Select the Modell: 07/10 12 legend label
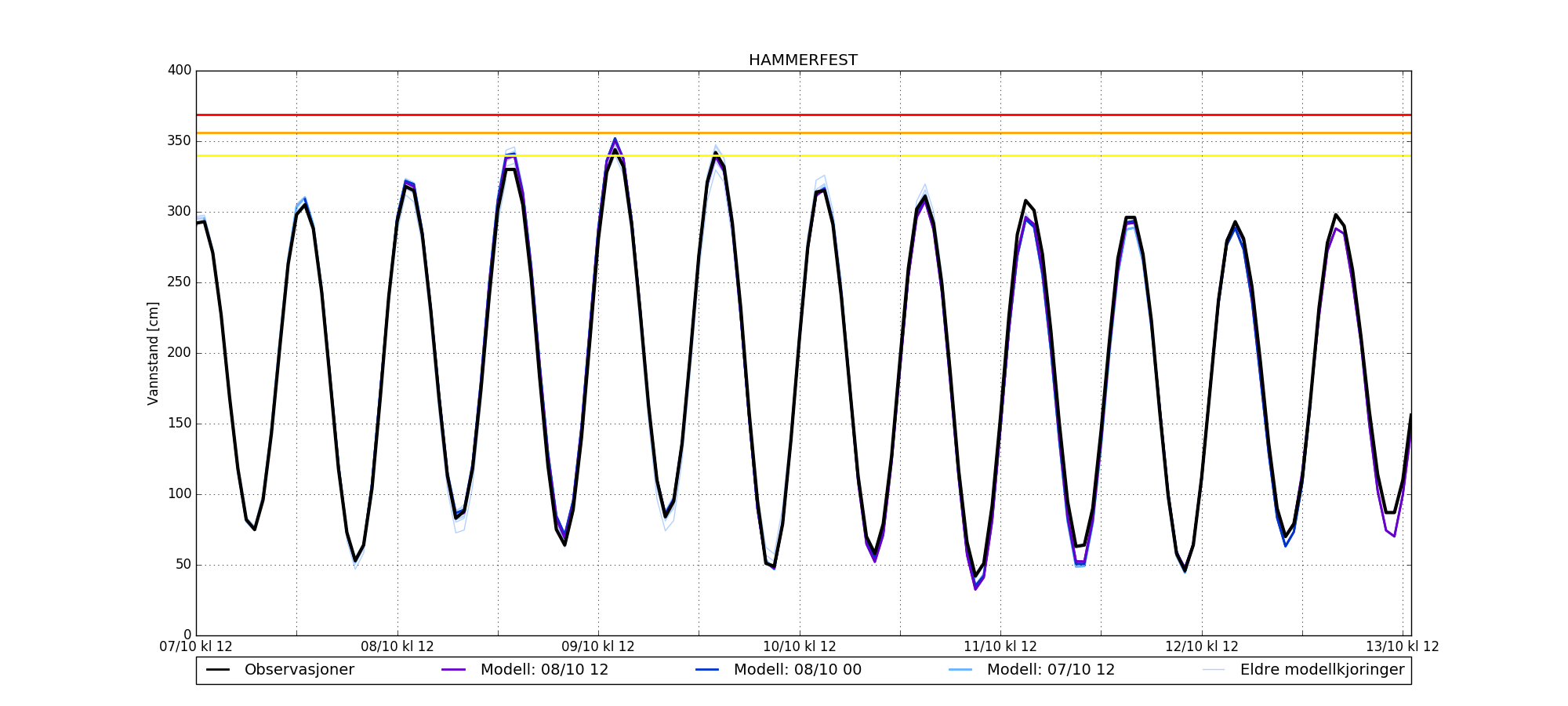 1051,670
